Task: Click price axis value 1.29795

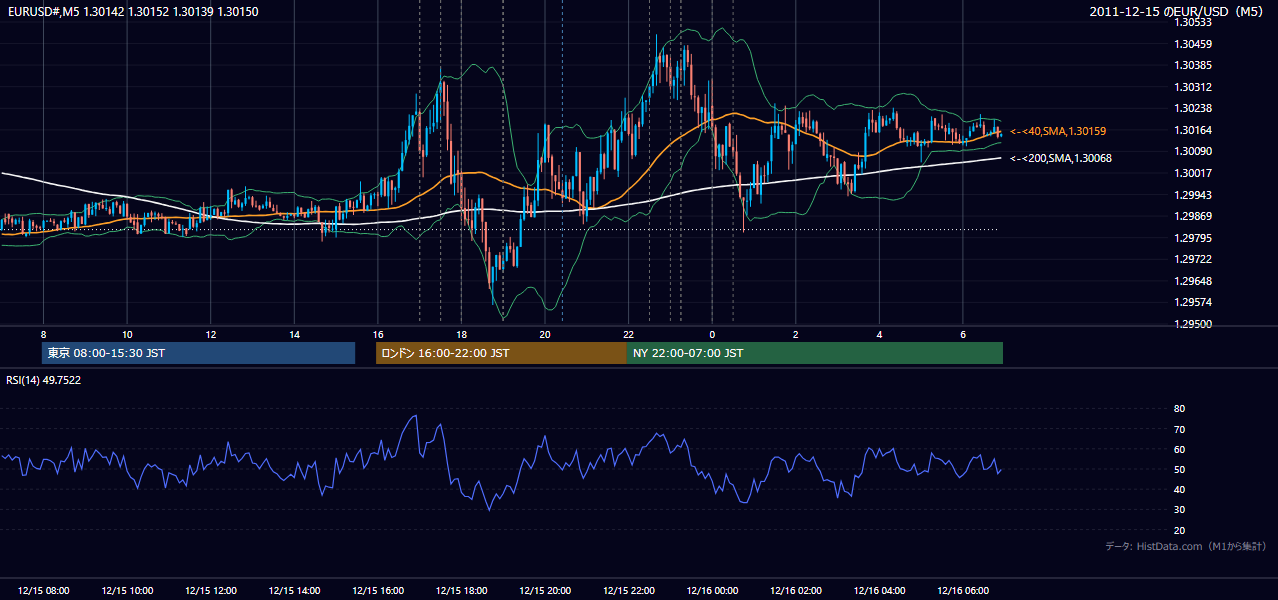Action: click(x=1193, y=238)
